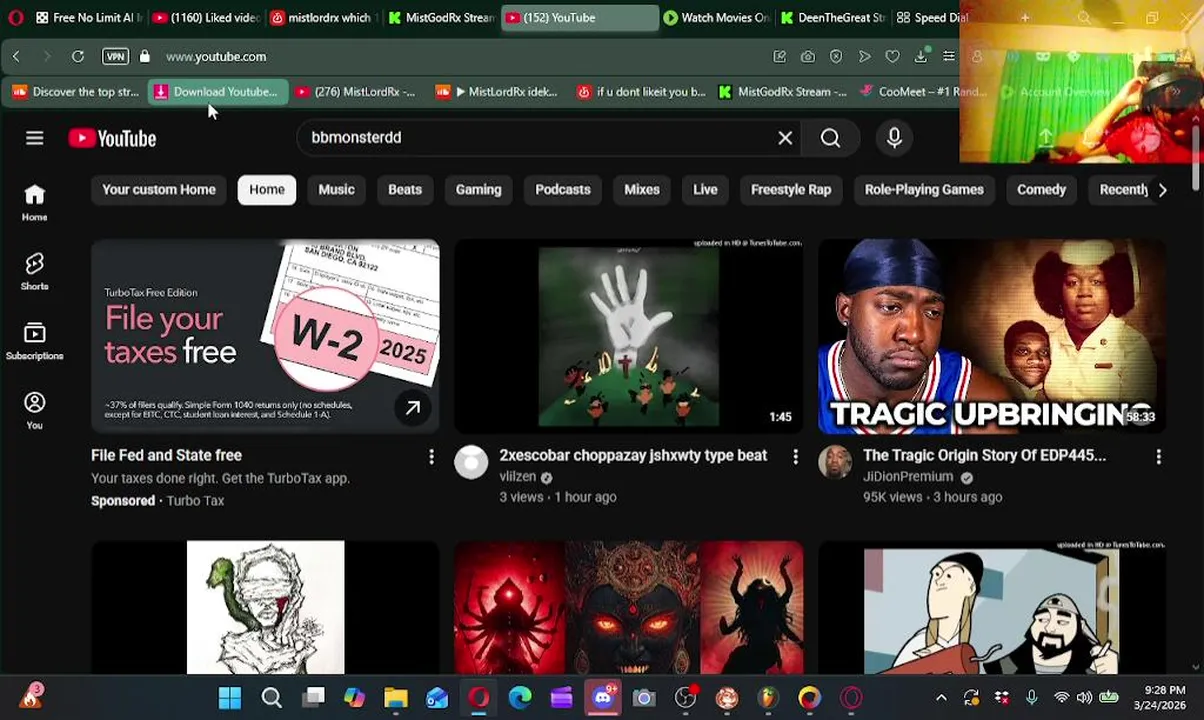Select the Comedy filter chip
Viewport: 1204px width, 720px height.
tap(1041, 189)
